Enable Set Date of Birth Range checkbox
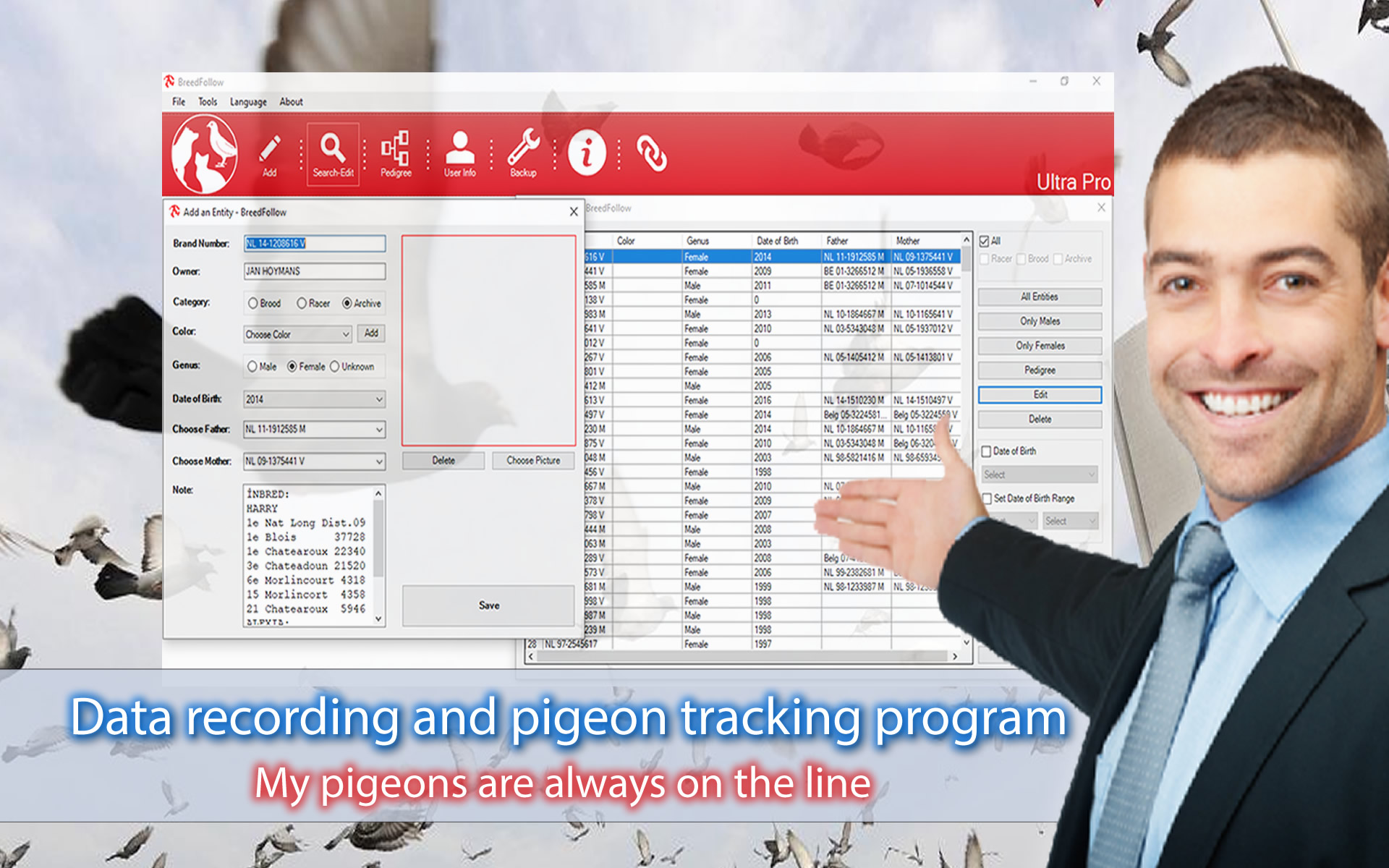 click(986, 498)
